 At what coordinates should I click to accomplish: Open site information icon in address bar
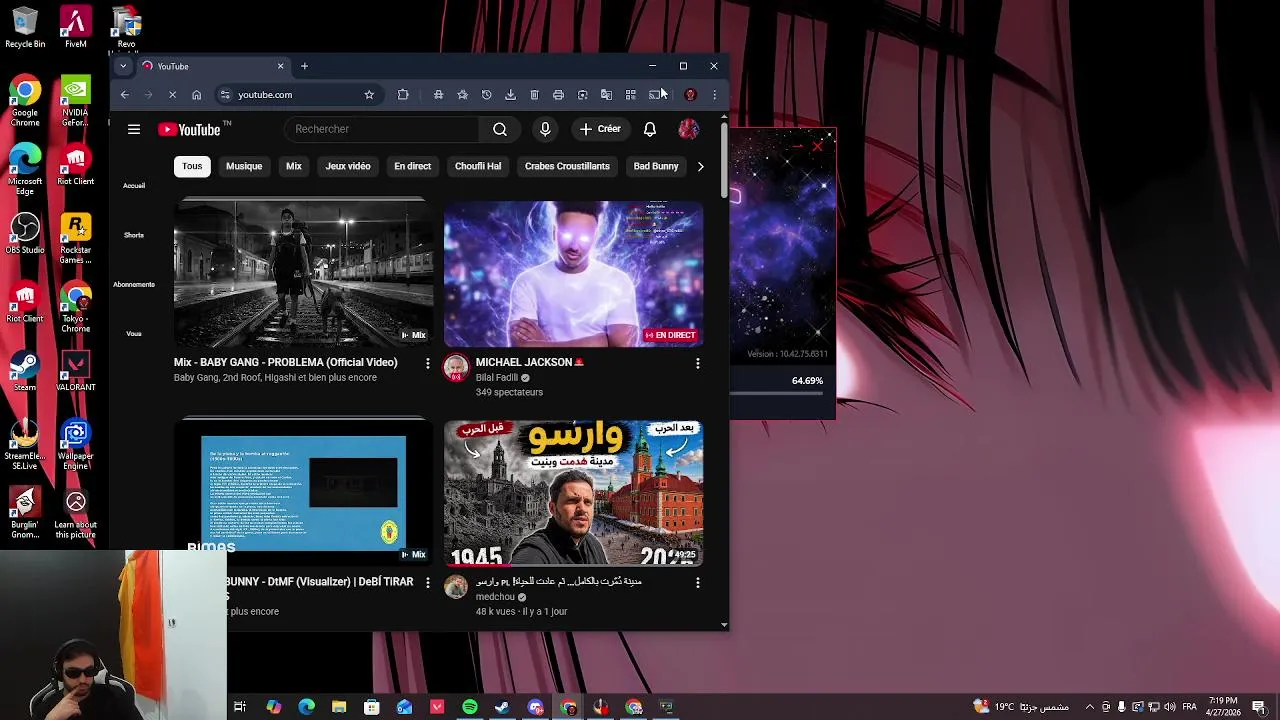(225, 95)
